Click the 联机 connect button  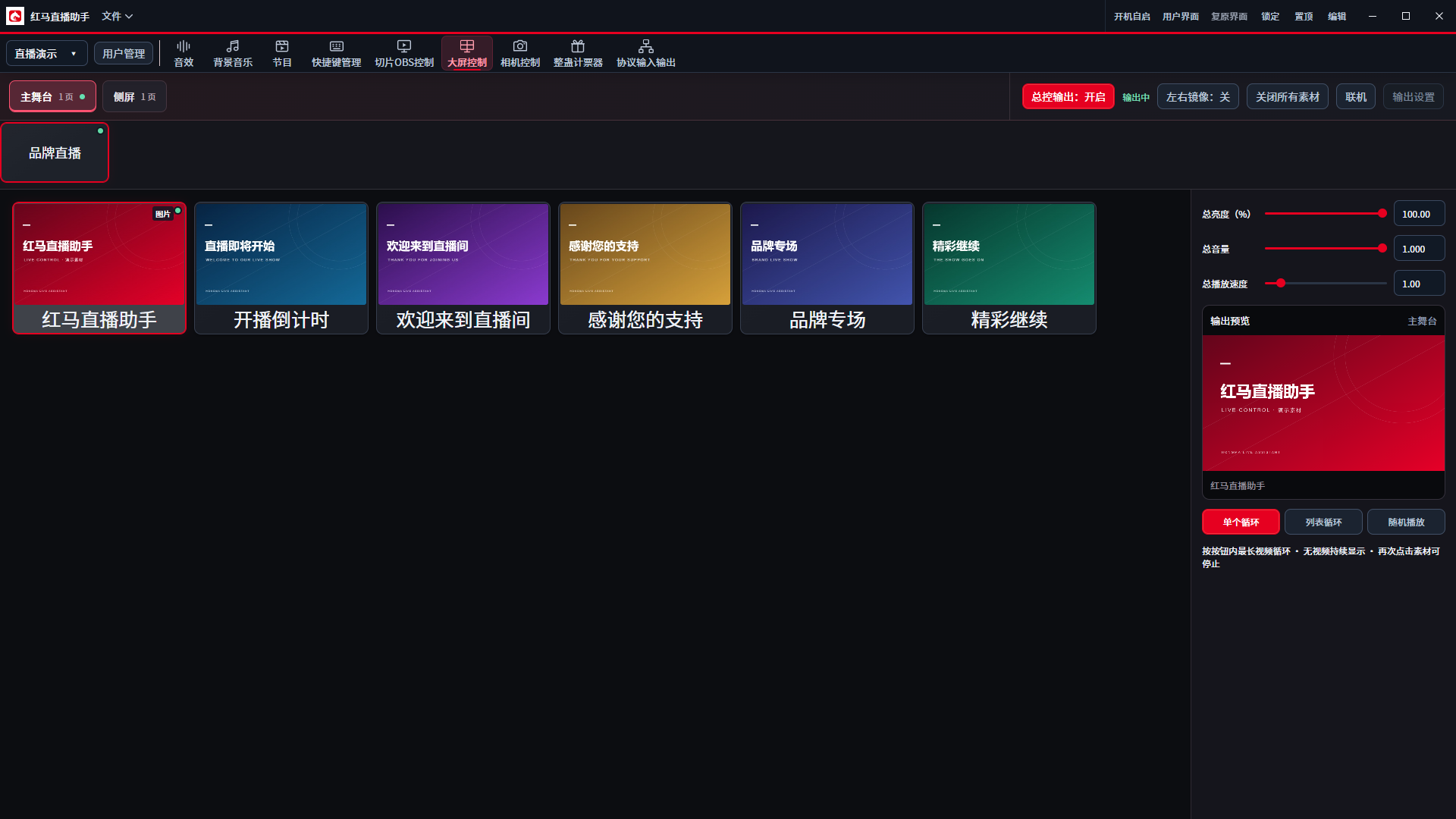[1355, 96]
